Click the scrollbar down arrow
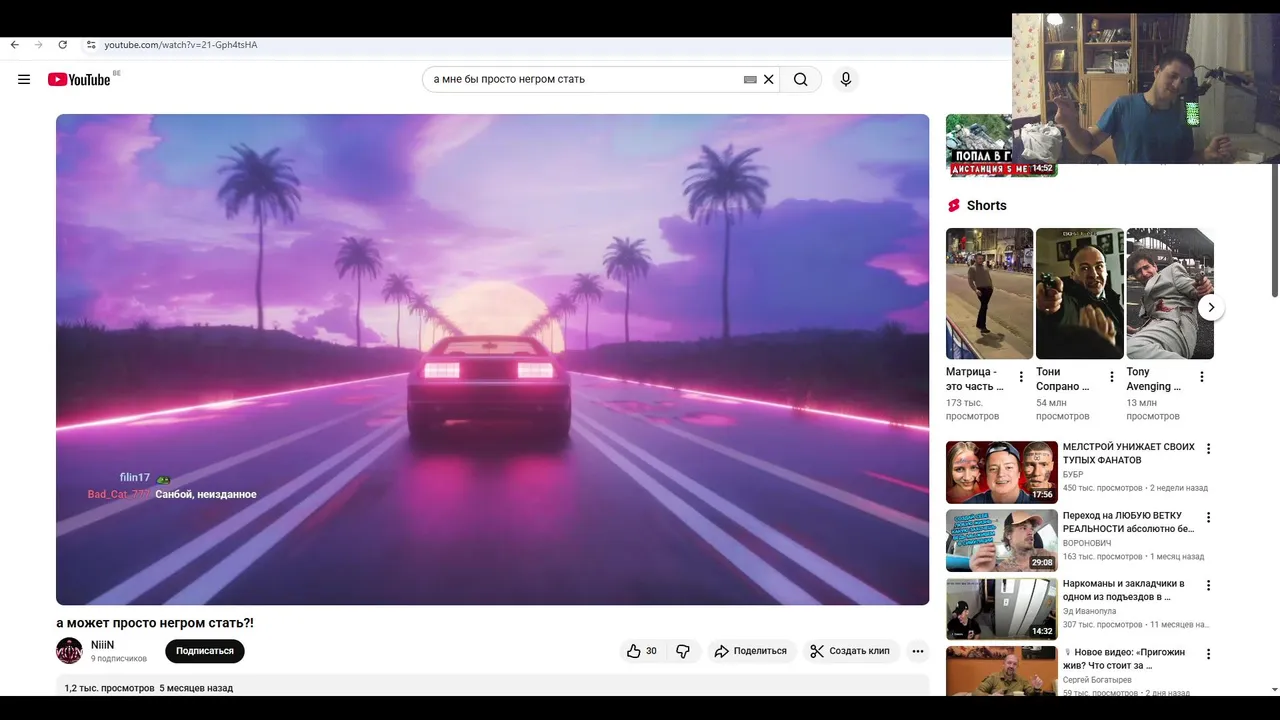This screenshot has height=720, width=1280. coord(1274,689)
